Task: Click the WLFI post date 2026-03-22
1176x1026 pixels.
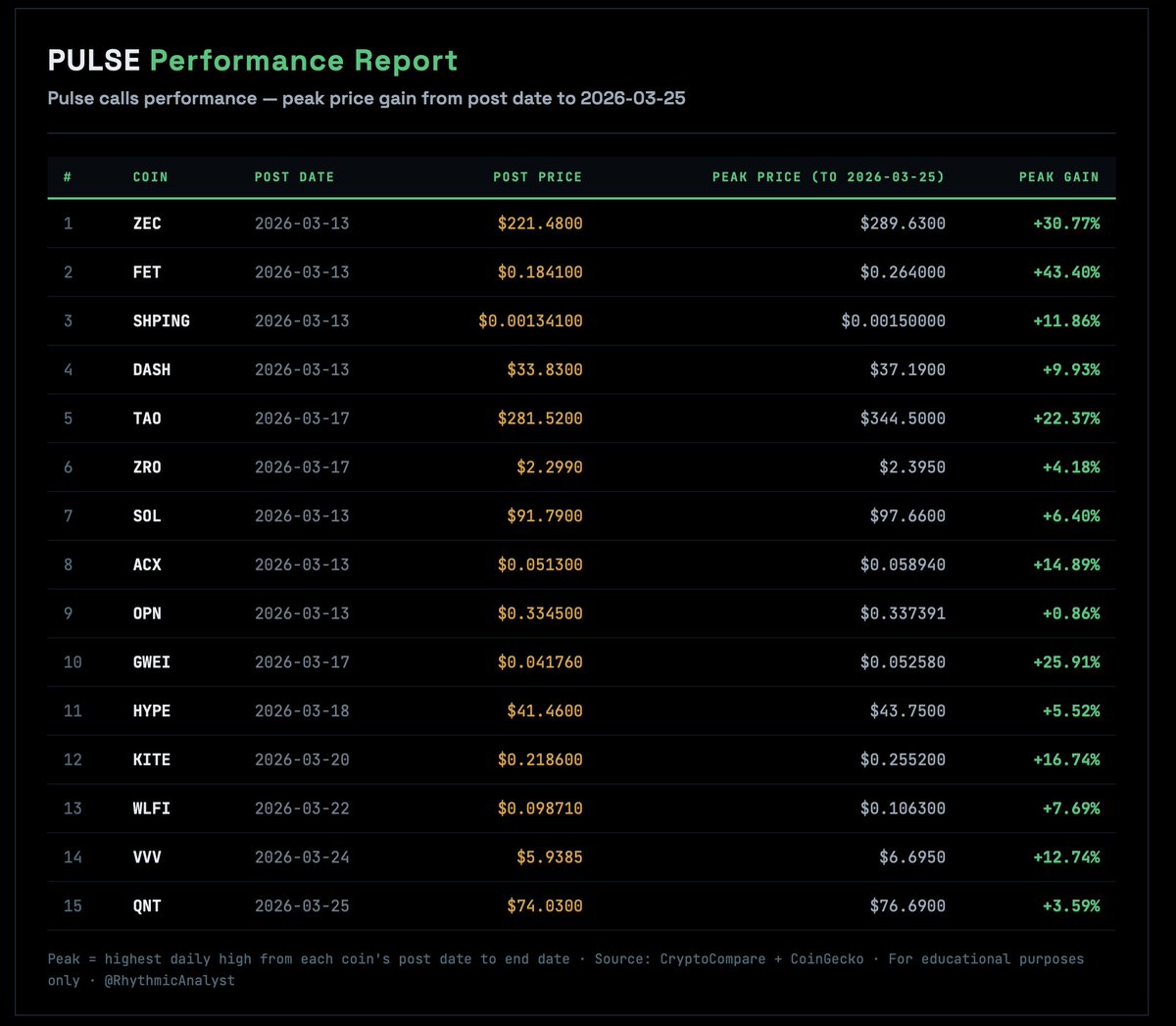Action: 301,807
